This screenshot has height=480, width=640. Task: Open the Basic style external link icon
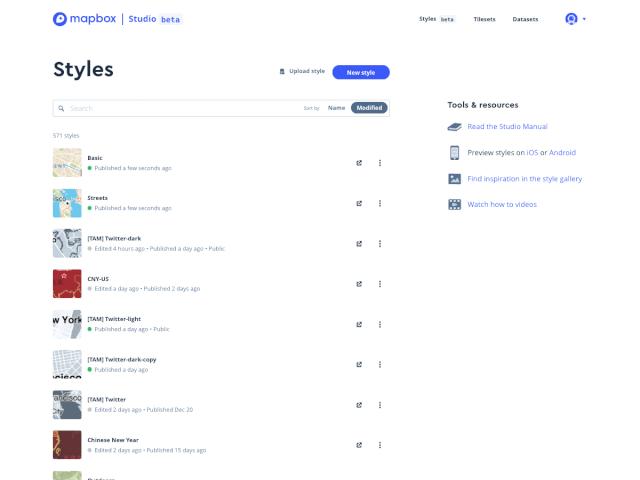pos(359,163)
